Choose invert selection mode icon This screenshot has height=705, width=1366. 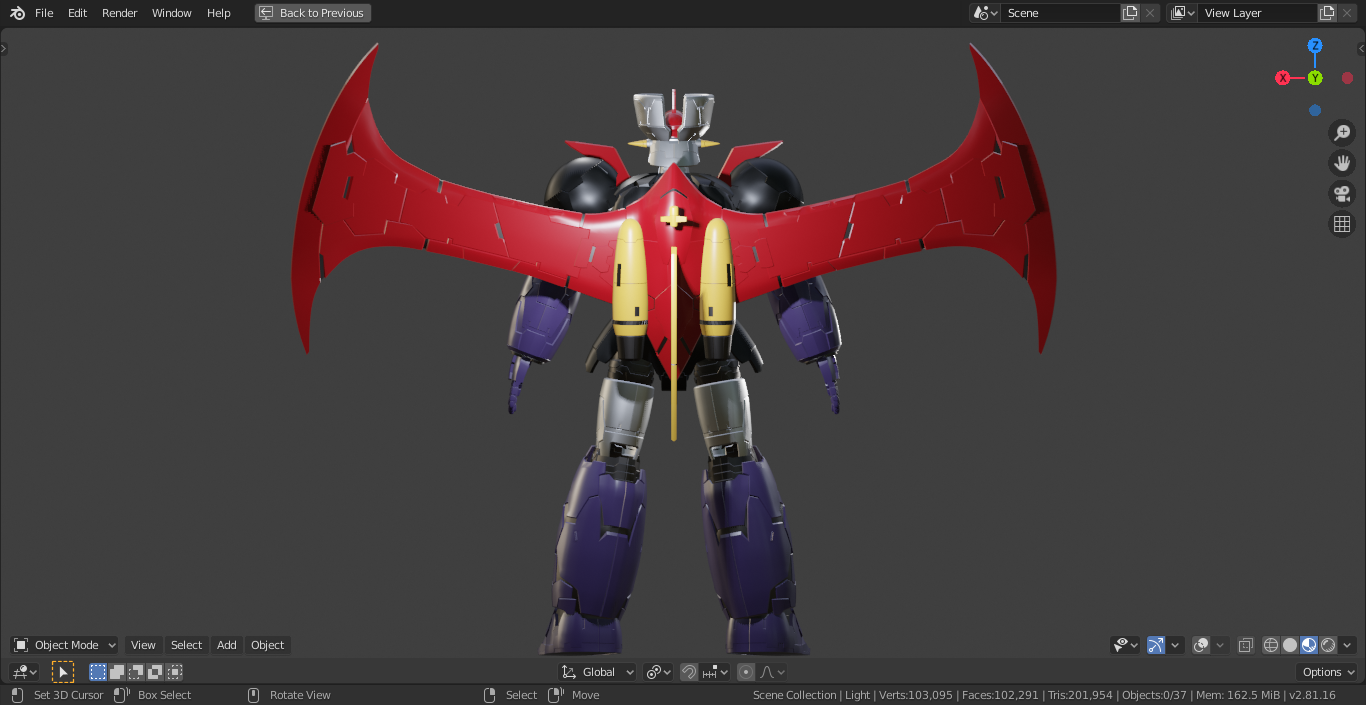[x=155, y=672]
